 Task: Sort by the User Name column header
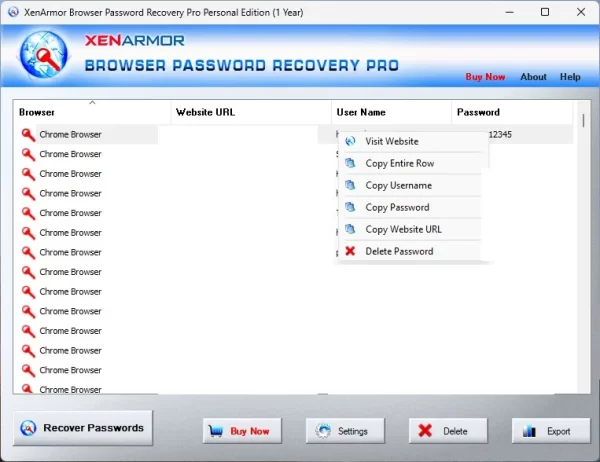click(391, 112)
